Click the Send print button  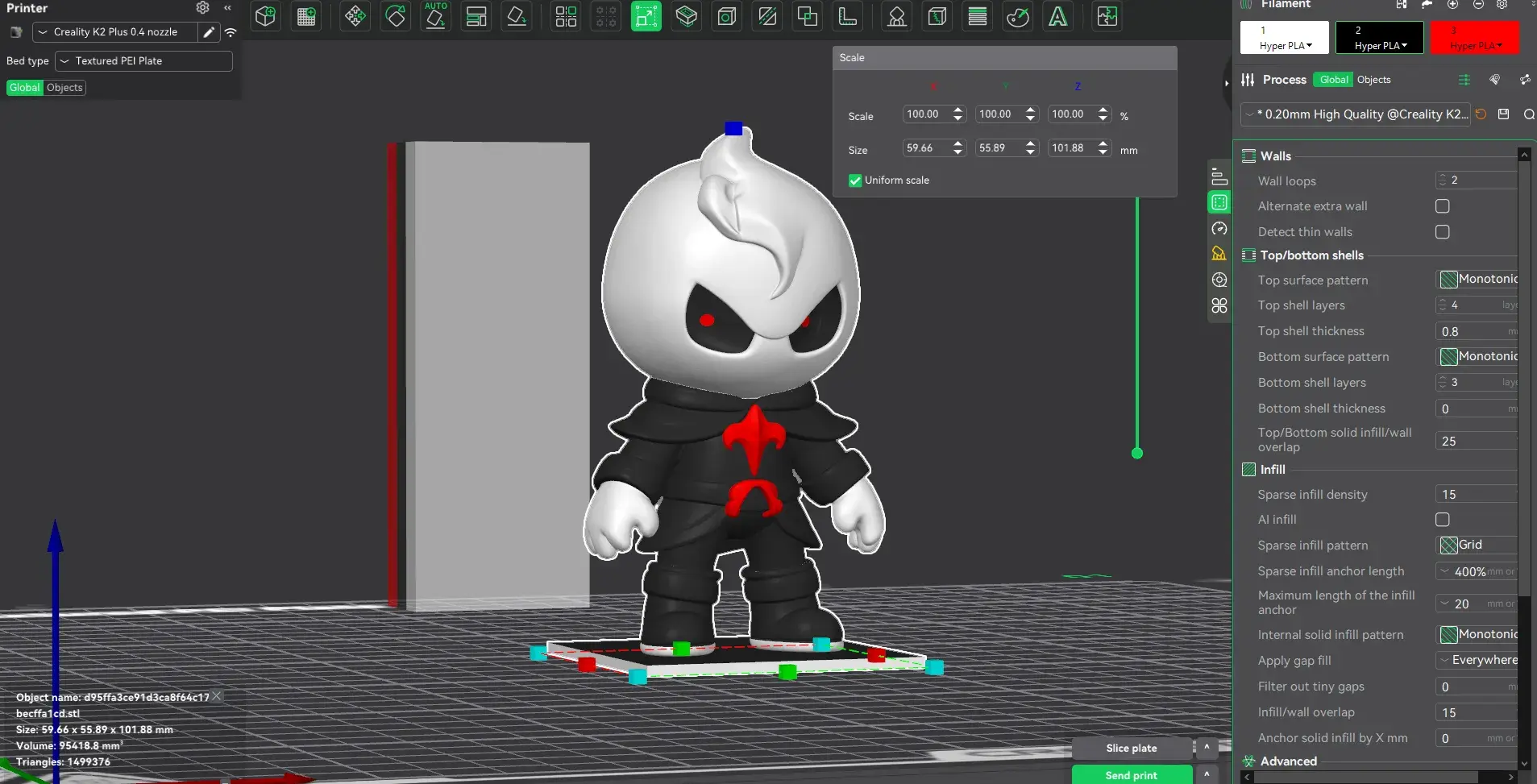[1132, 774]
